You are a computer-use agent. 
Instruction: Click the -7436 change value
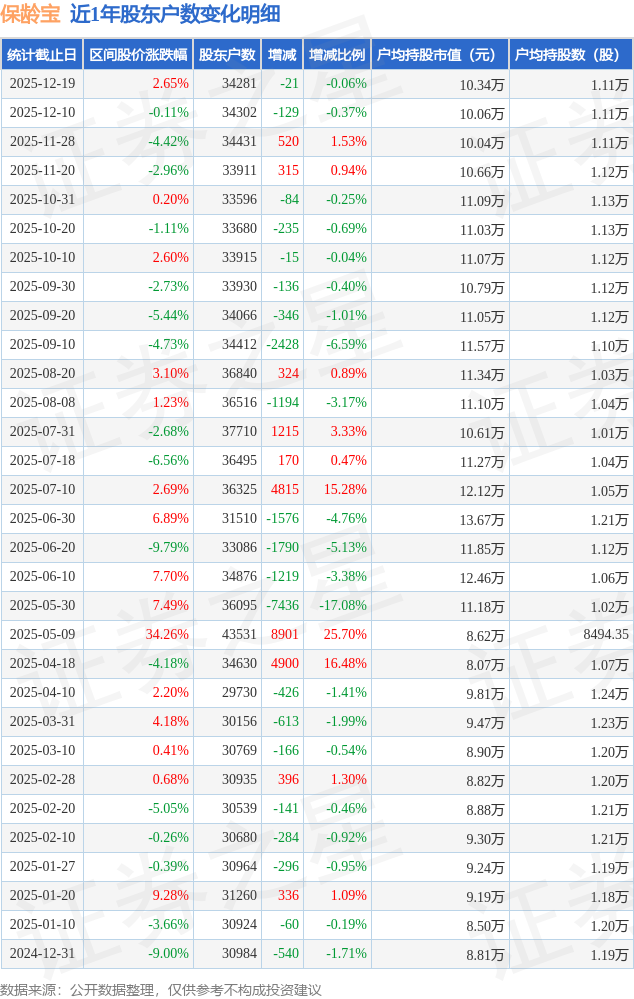tap(283, 606)
